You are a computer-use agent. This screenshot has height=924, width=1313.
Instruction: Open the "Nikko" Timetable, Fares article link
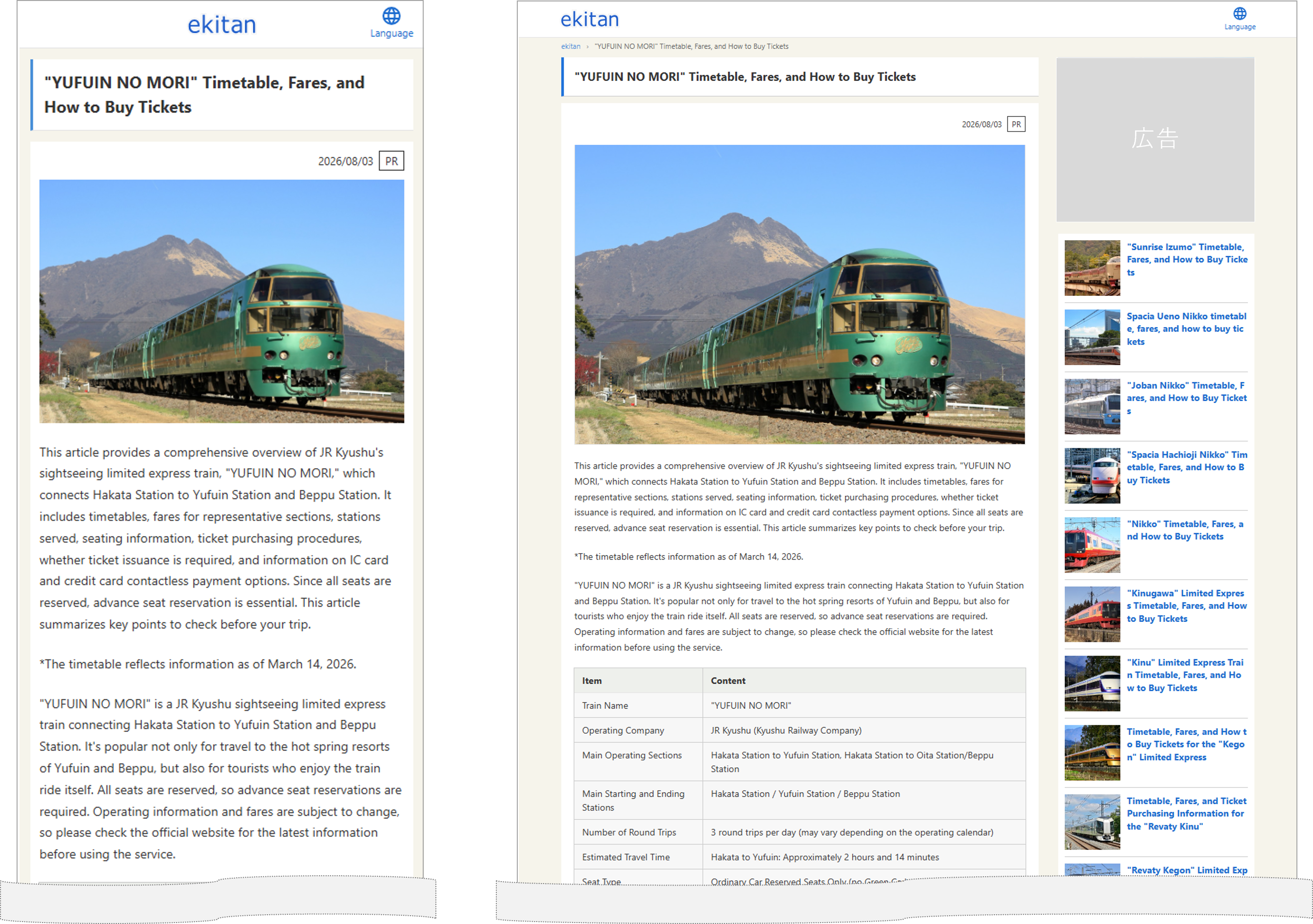click(1185, 530)
